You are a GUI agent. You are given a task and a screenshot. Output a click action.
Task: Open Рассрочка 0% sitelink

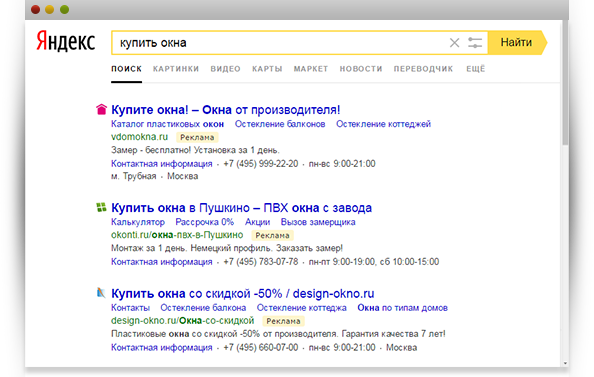pyautogui.click(x=205, y=222)
